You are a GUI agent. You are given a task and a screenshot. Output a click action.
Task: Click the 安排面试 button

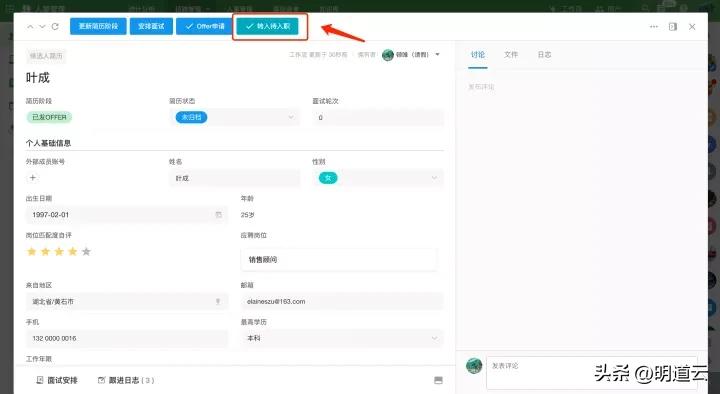tap(151, 26)
